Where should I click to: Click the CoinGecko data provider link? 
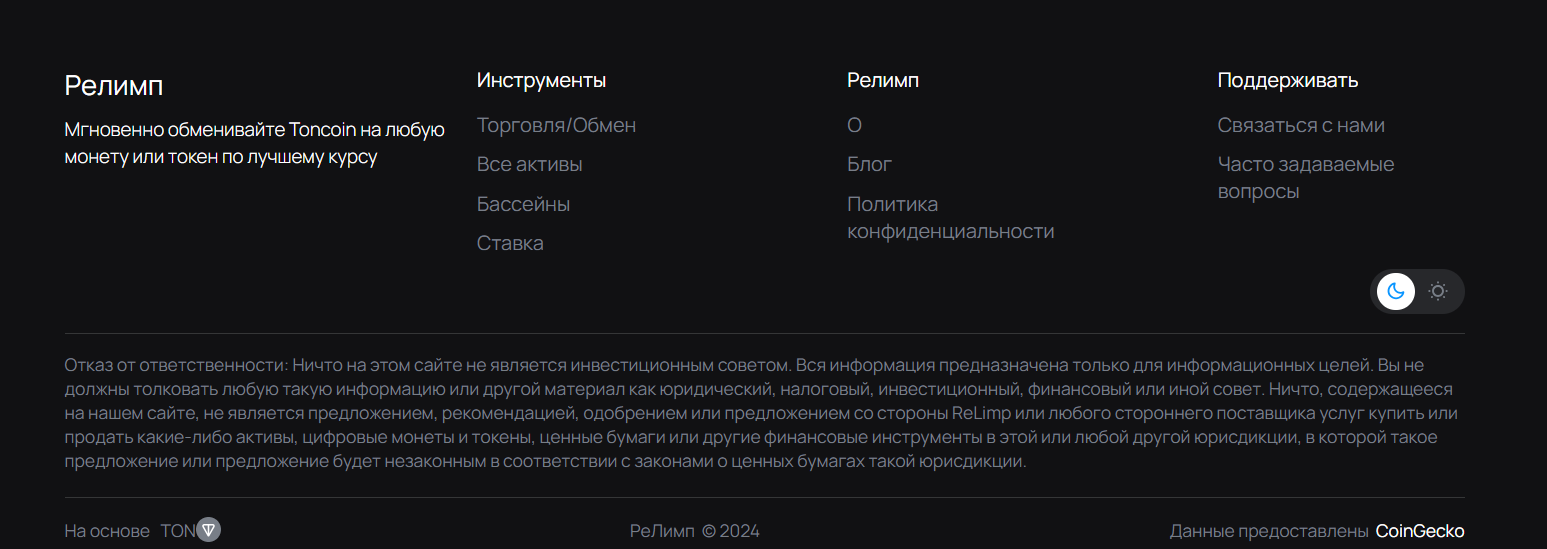[1420, 531]
